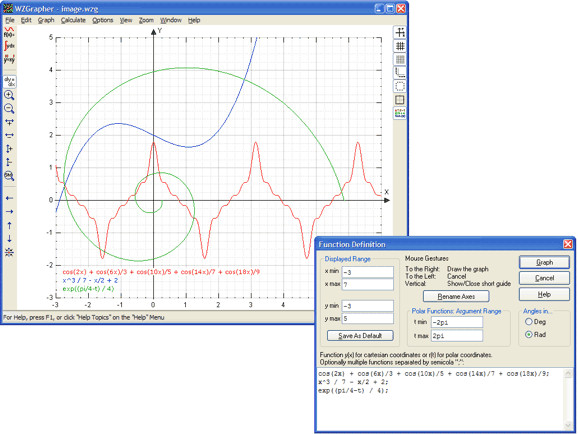This screenshot has height=434, width=578.
Task: Select the dy/dx derivative tool
Action: pos(10,81)
